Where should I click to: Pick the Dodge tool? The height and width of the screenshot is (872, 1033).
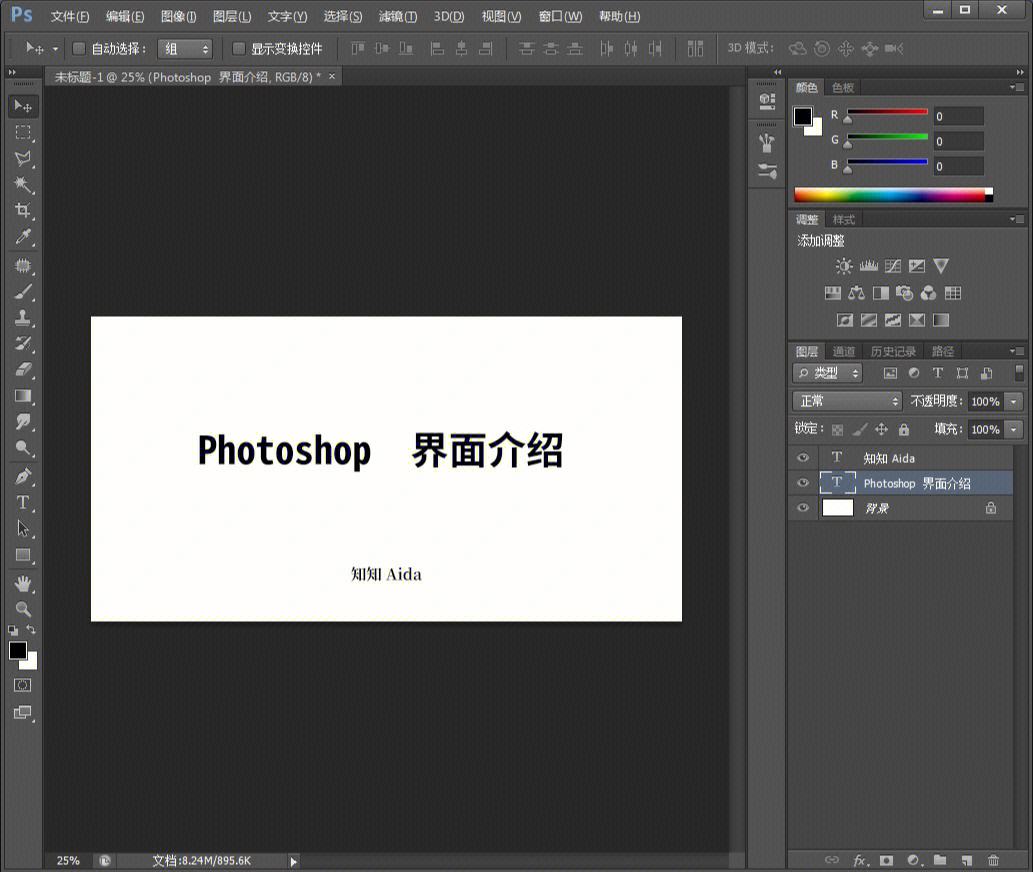pos(23,449)
